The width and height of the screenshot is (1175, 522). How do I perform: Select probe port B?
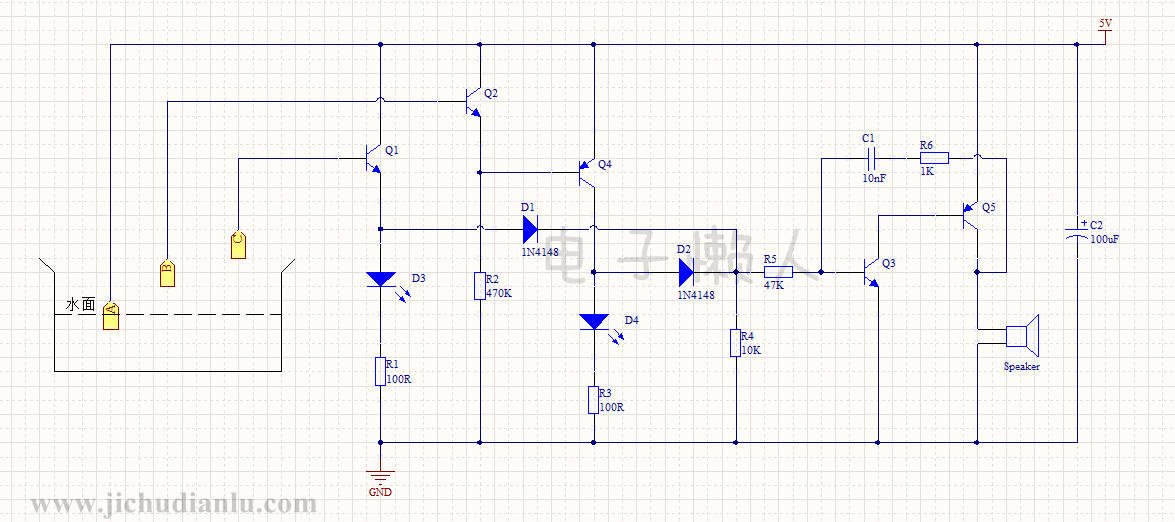[x=168, y=273]
